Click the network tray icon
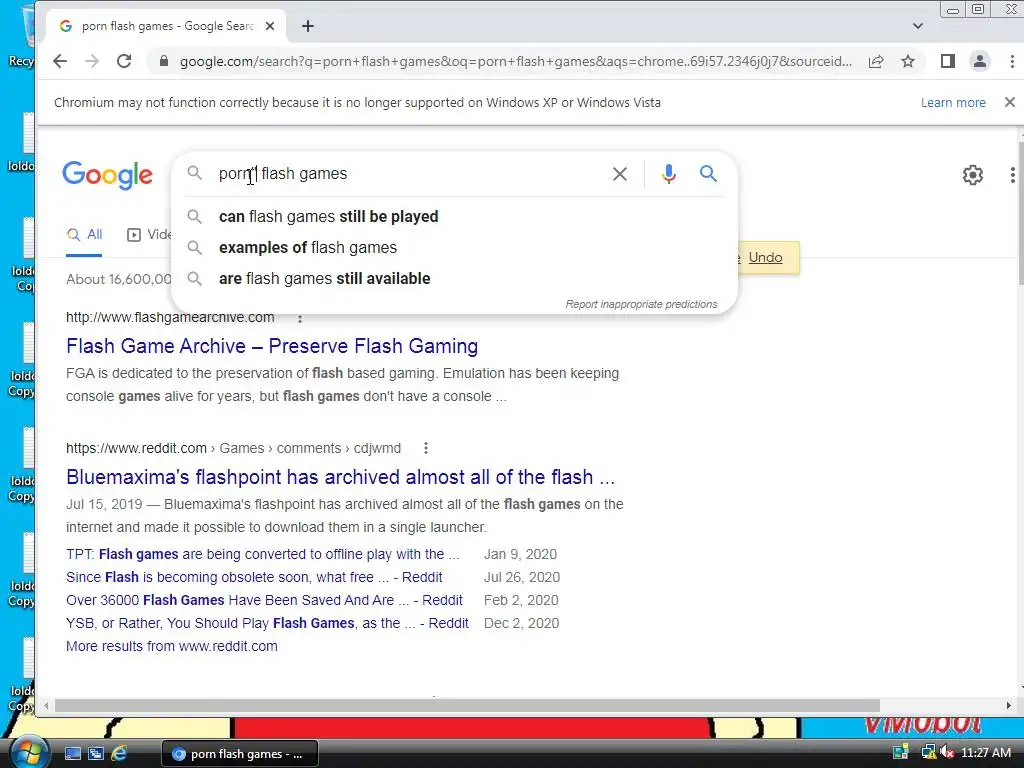The image size is (1024, 768). click(927, 753)
